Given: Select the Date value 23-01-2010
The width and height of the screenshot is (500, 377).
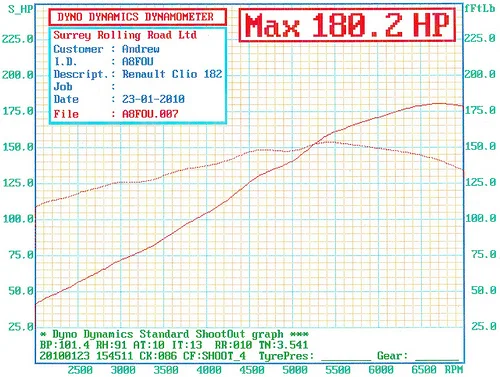Looking at the screenshot, I should click(x=153, y=99).
